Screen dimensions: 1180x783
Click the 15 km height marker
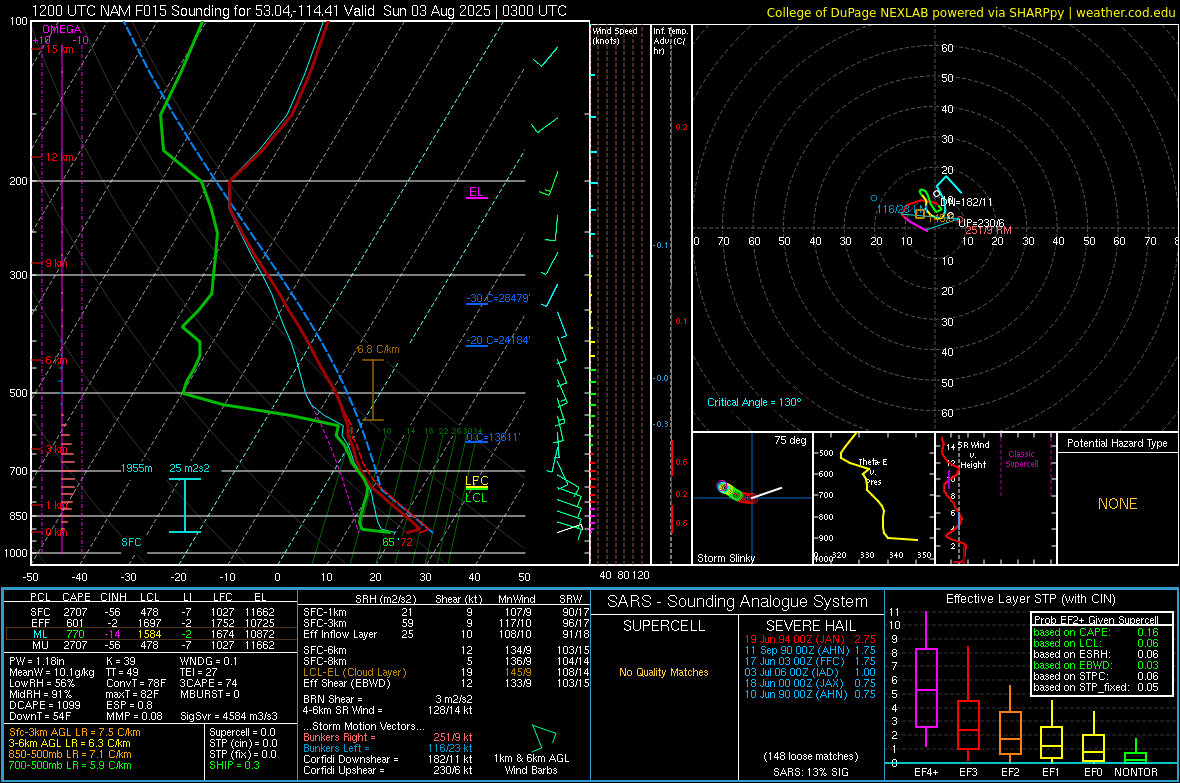[x=59, y=49]
